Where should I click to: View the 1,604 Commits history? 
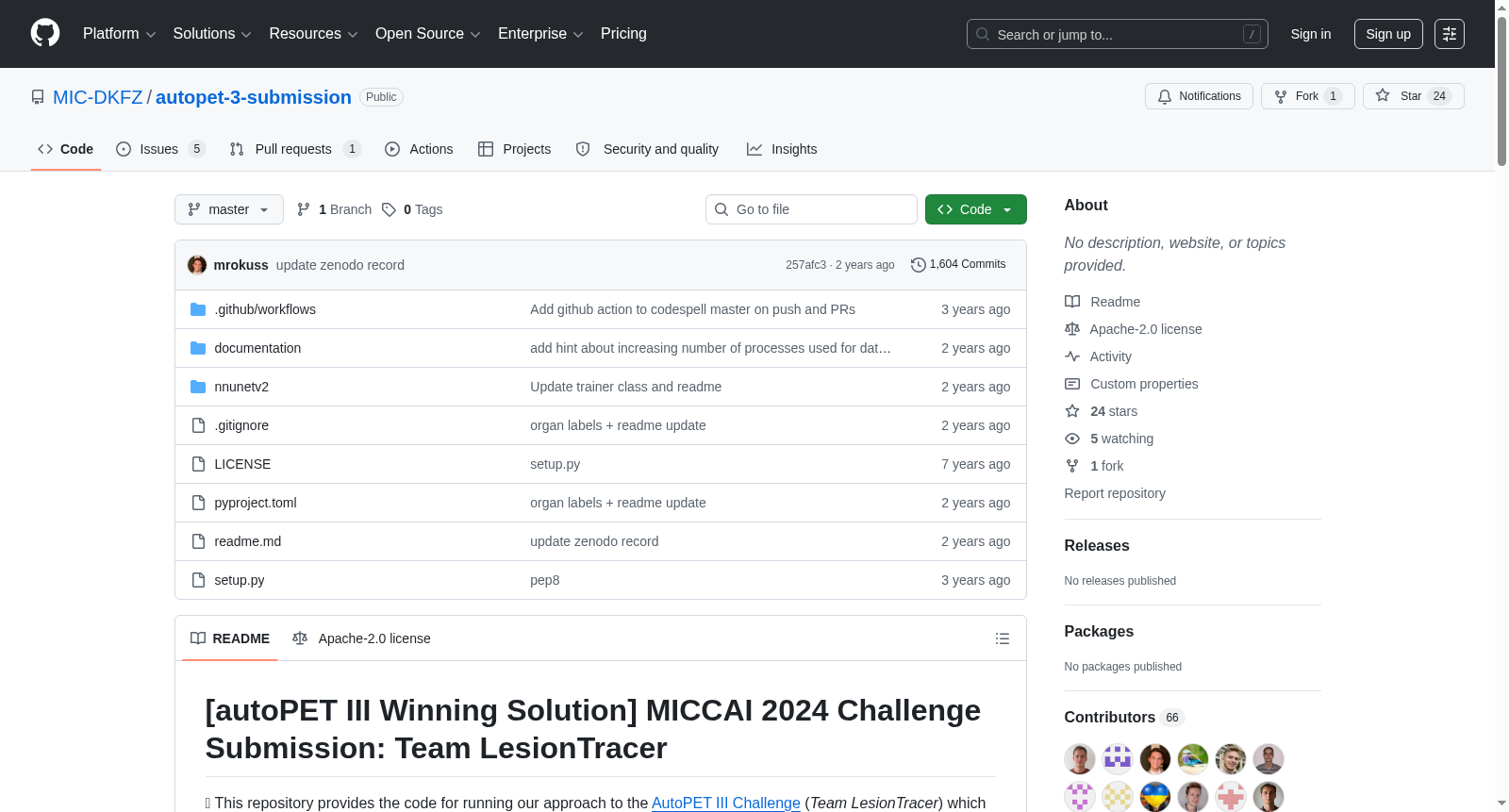(x=958, y=265)
